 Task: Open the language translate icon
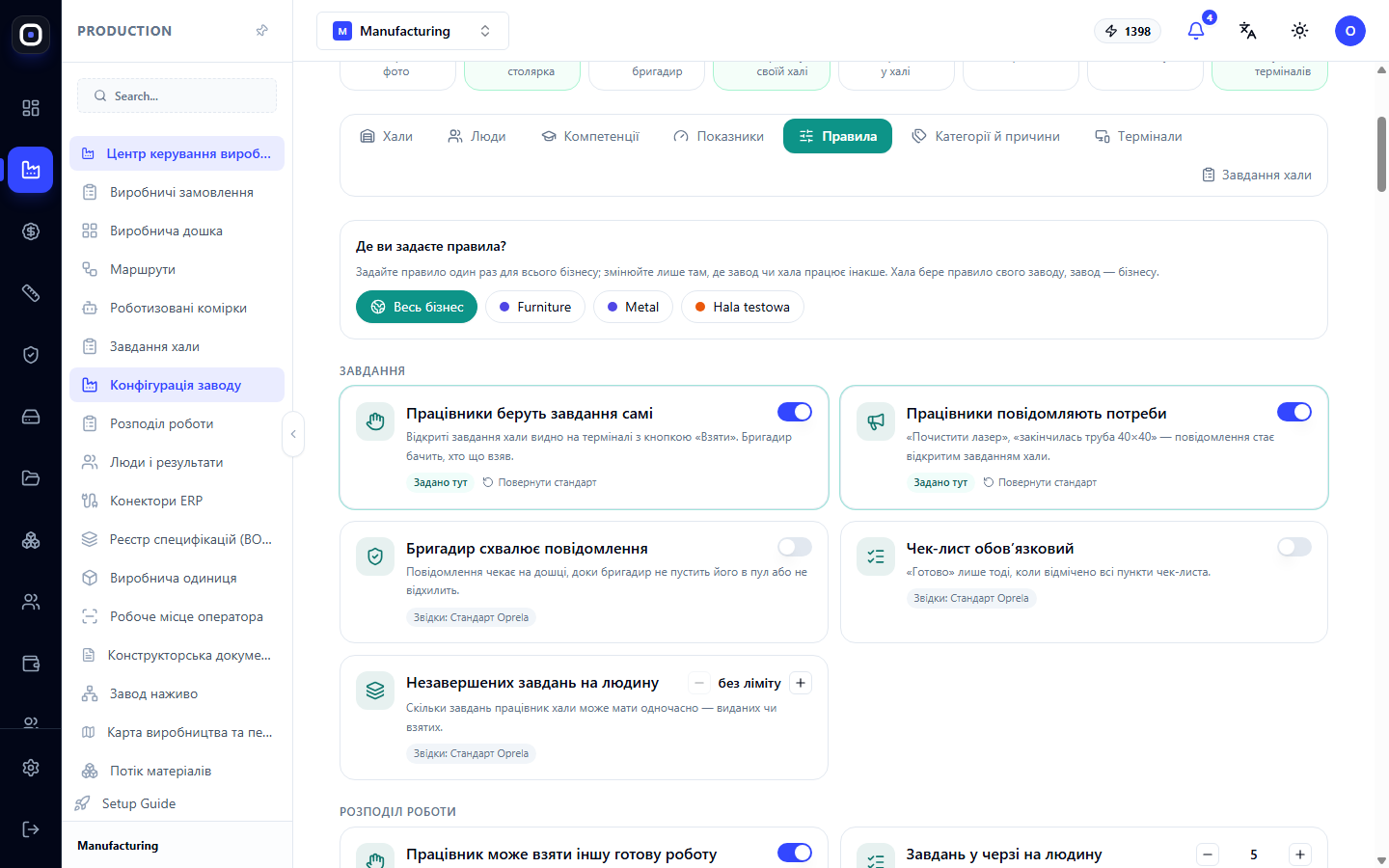(1248, 31)
